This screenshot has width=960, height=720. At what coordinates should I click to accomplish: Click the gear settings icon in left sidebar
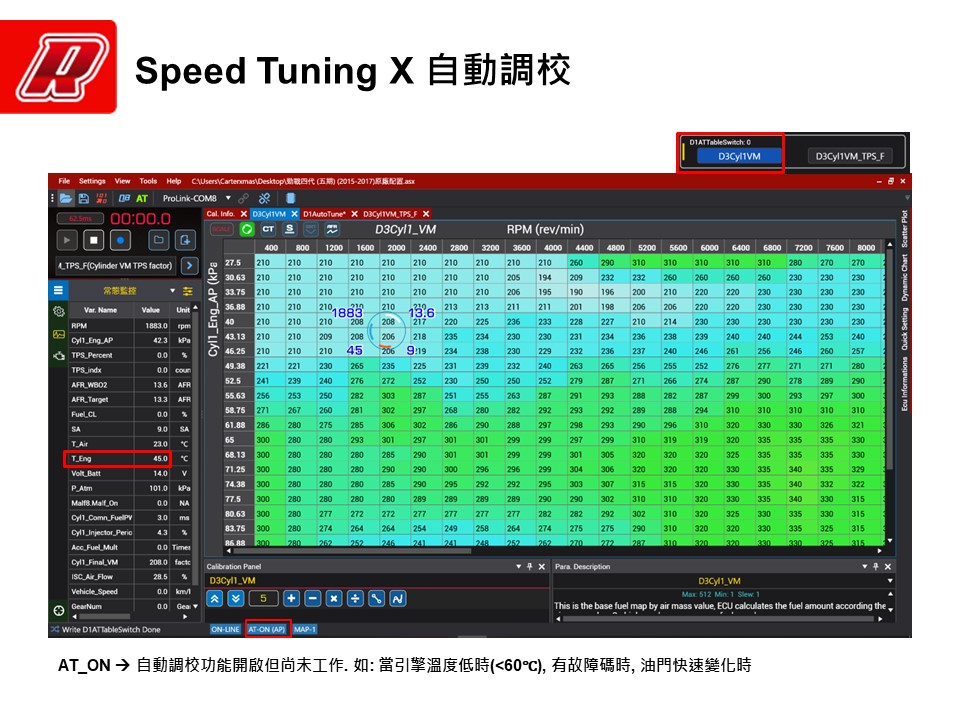59,311
